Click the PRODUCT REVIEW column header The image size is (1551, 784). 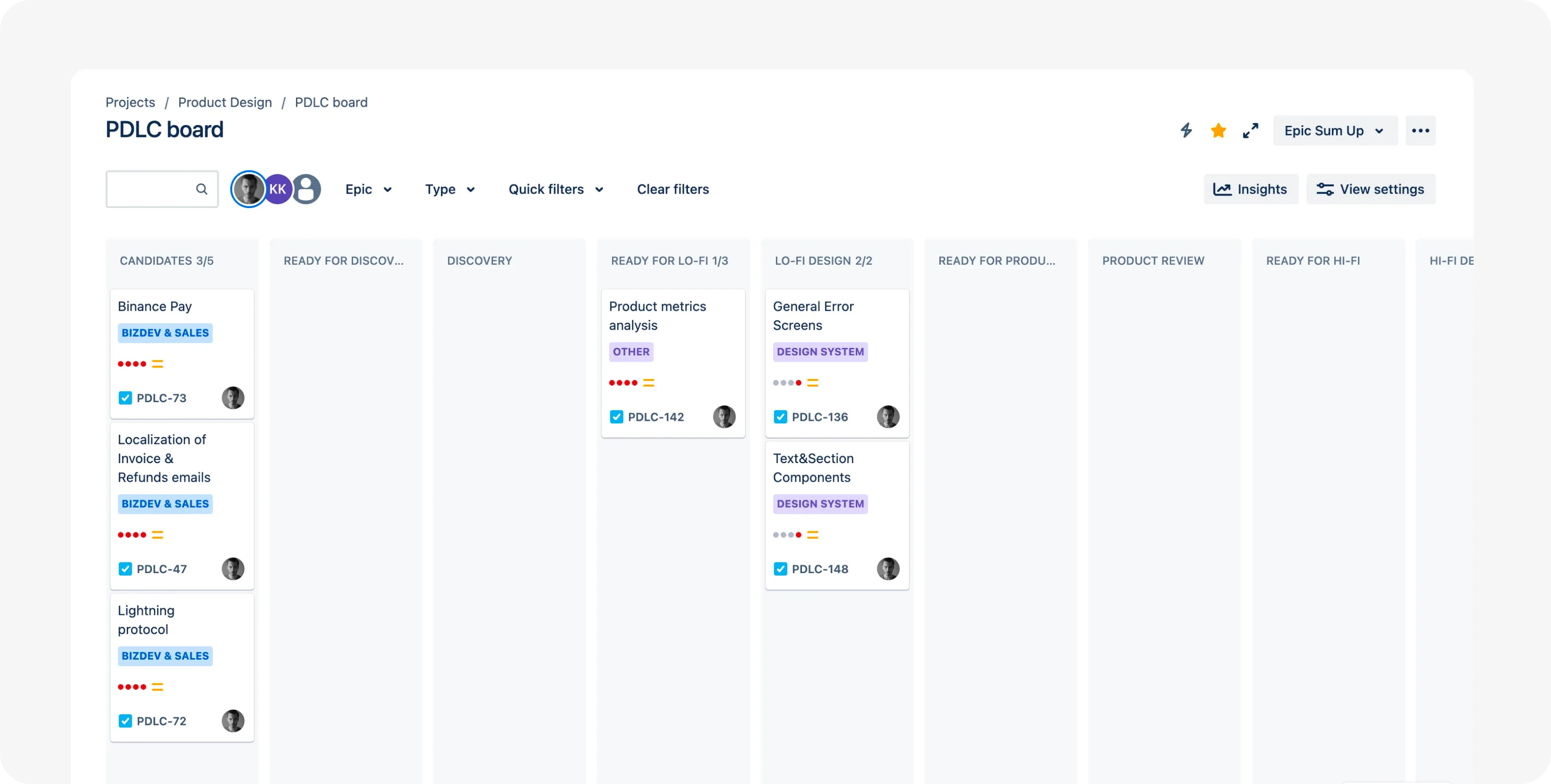[x=1153, y=261]
